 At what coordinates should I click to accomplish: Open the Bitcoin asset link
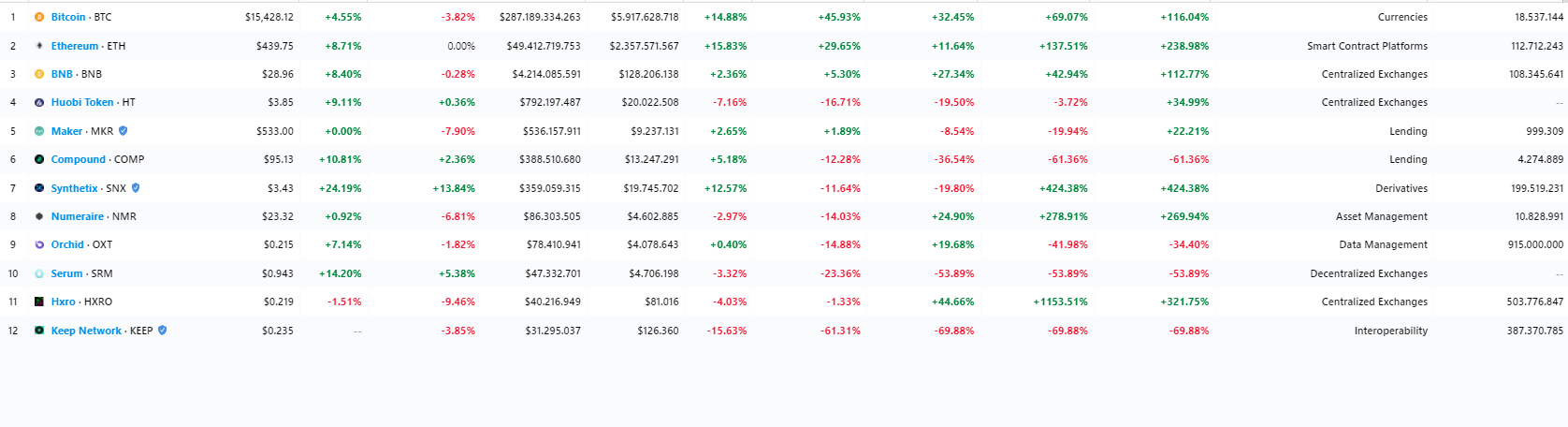point(68,17)
